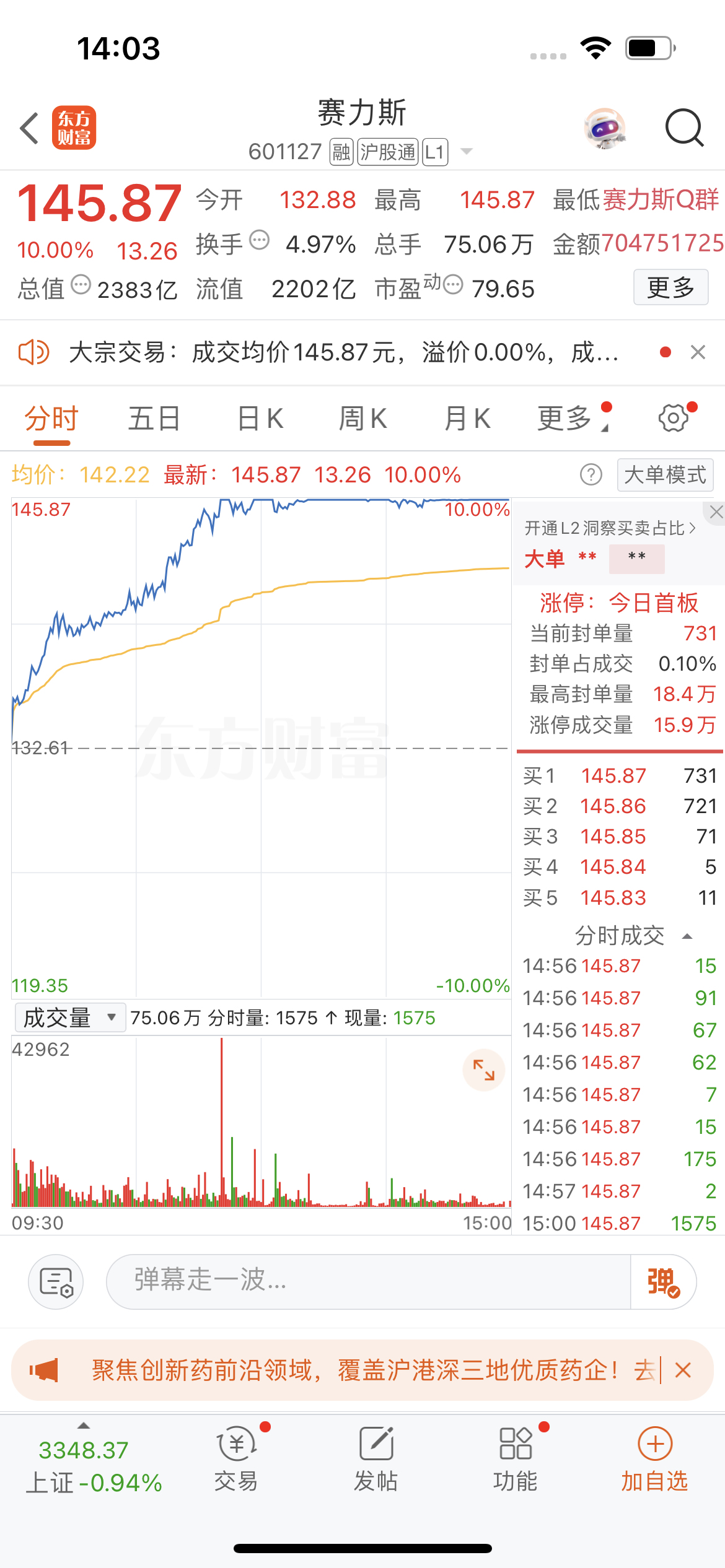
Task: Tap the 赛力斯 stock title
Action: coord(362,113)
